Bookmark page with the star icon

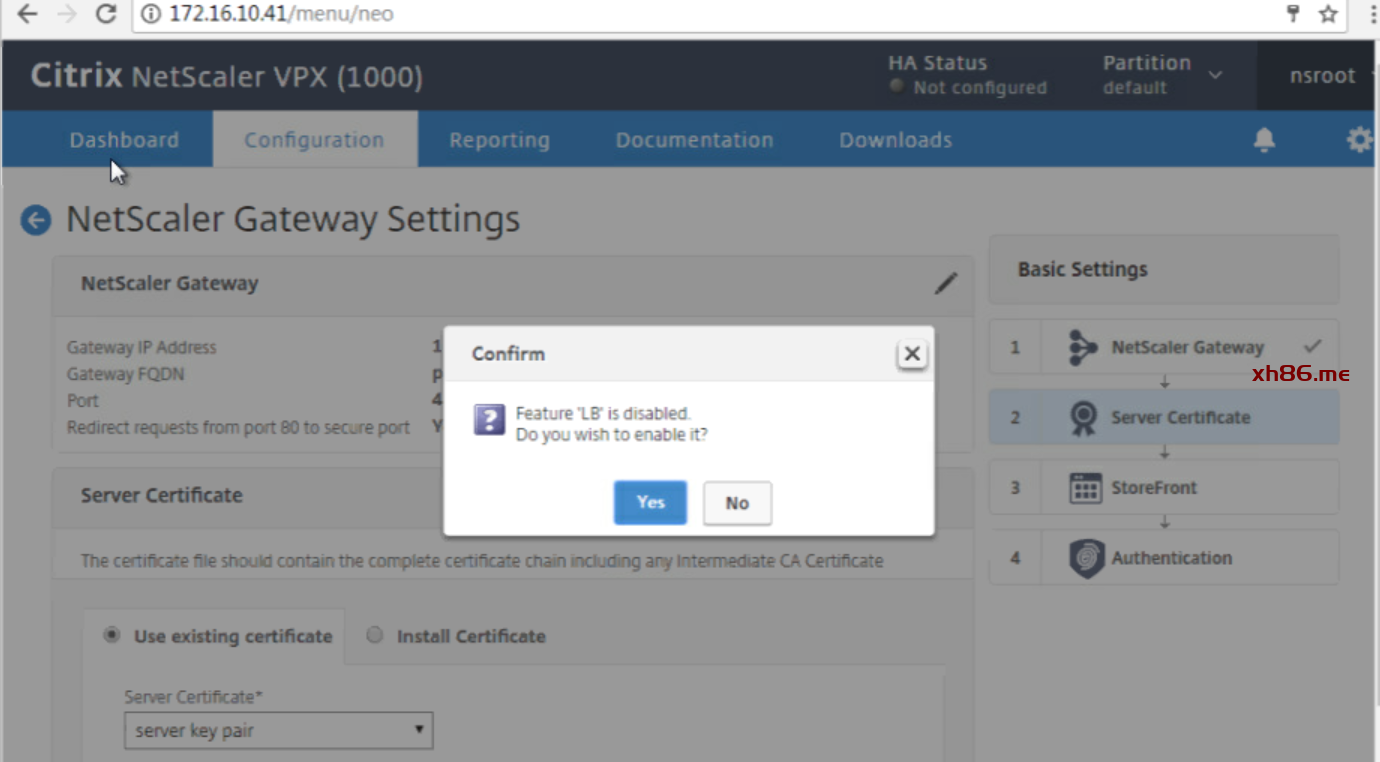click(x=1328, y=14)
